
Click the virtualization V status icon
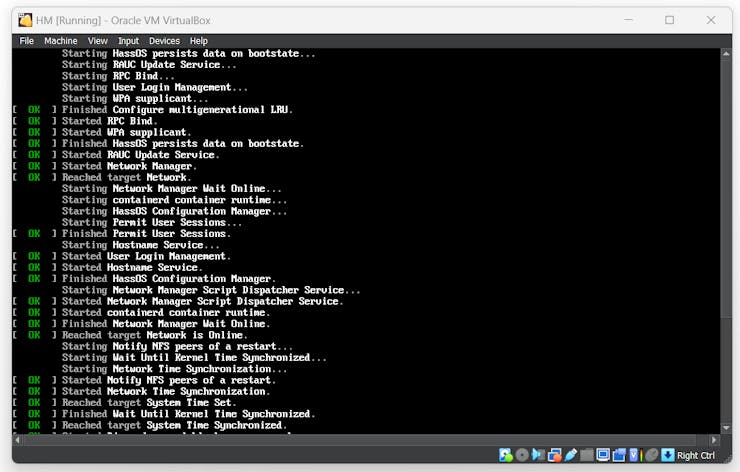[x=634, y=455]
